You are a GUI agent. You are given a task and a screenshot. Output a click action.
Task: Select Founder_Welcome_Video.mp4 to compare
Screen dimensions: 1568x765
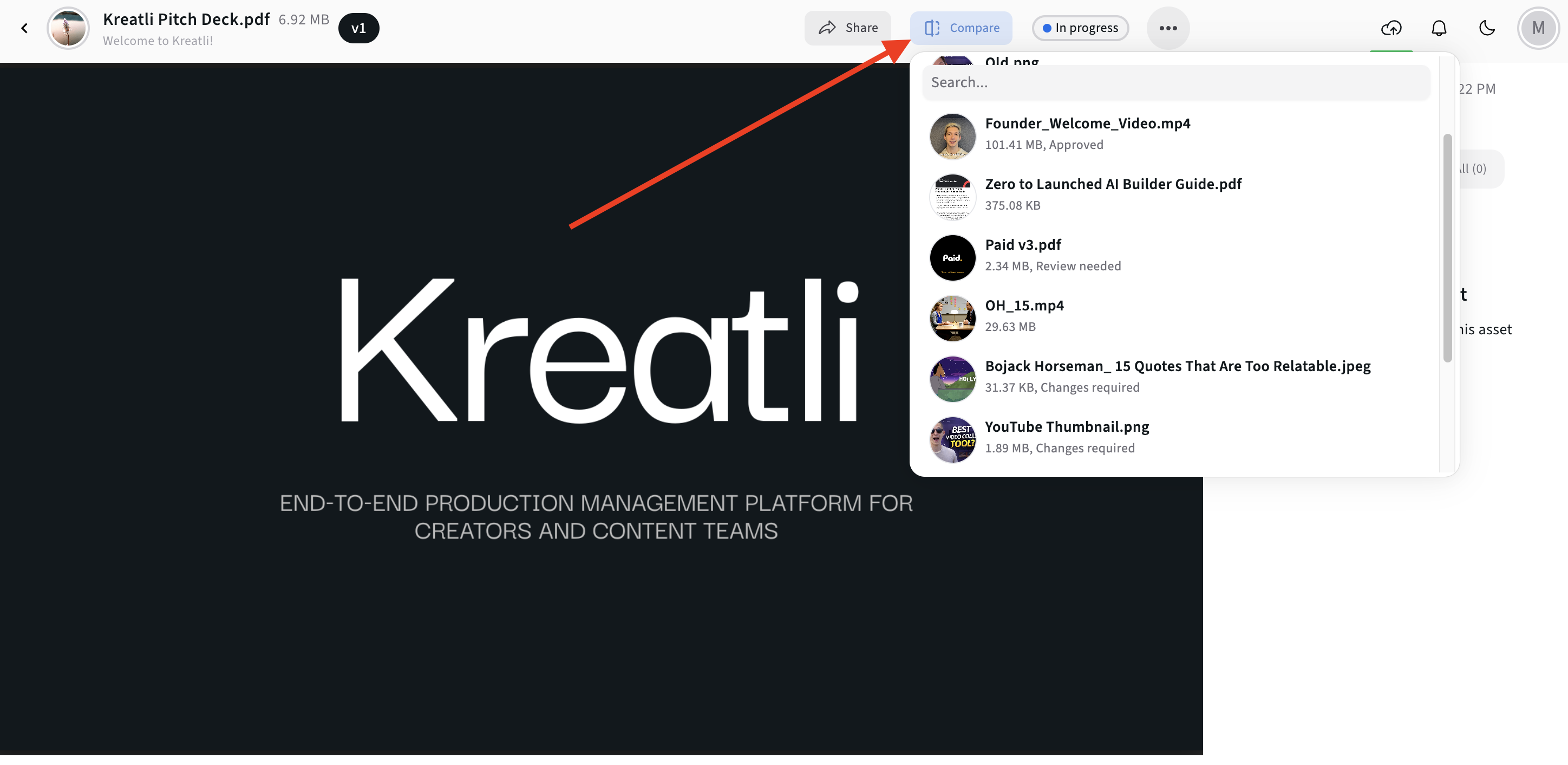(x=1087, y=134)
